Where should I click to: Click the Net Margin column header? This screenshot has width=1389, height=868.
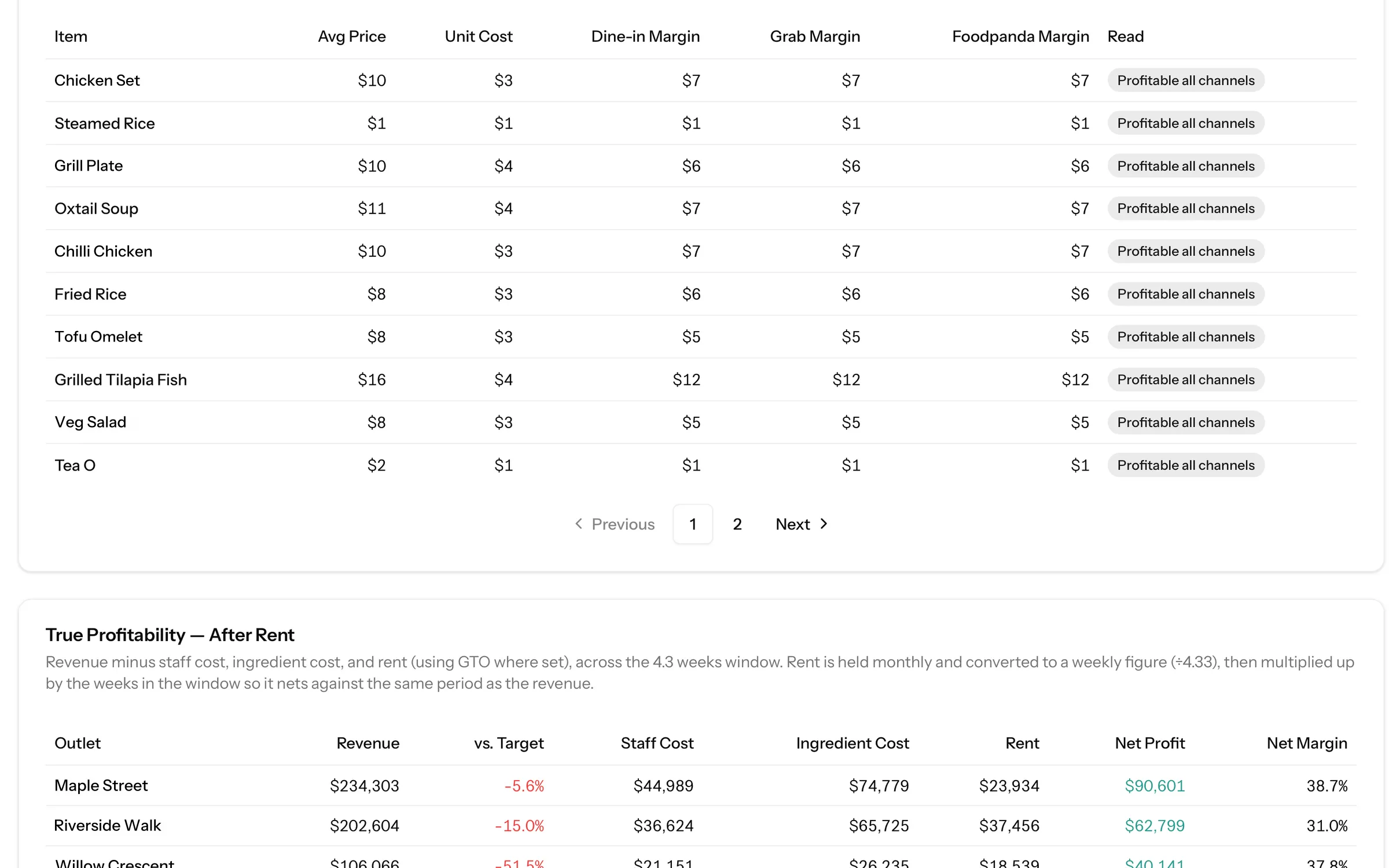(1307, 743)
